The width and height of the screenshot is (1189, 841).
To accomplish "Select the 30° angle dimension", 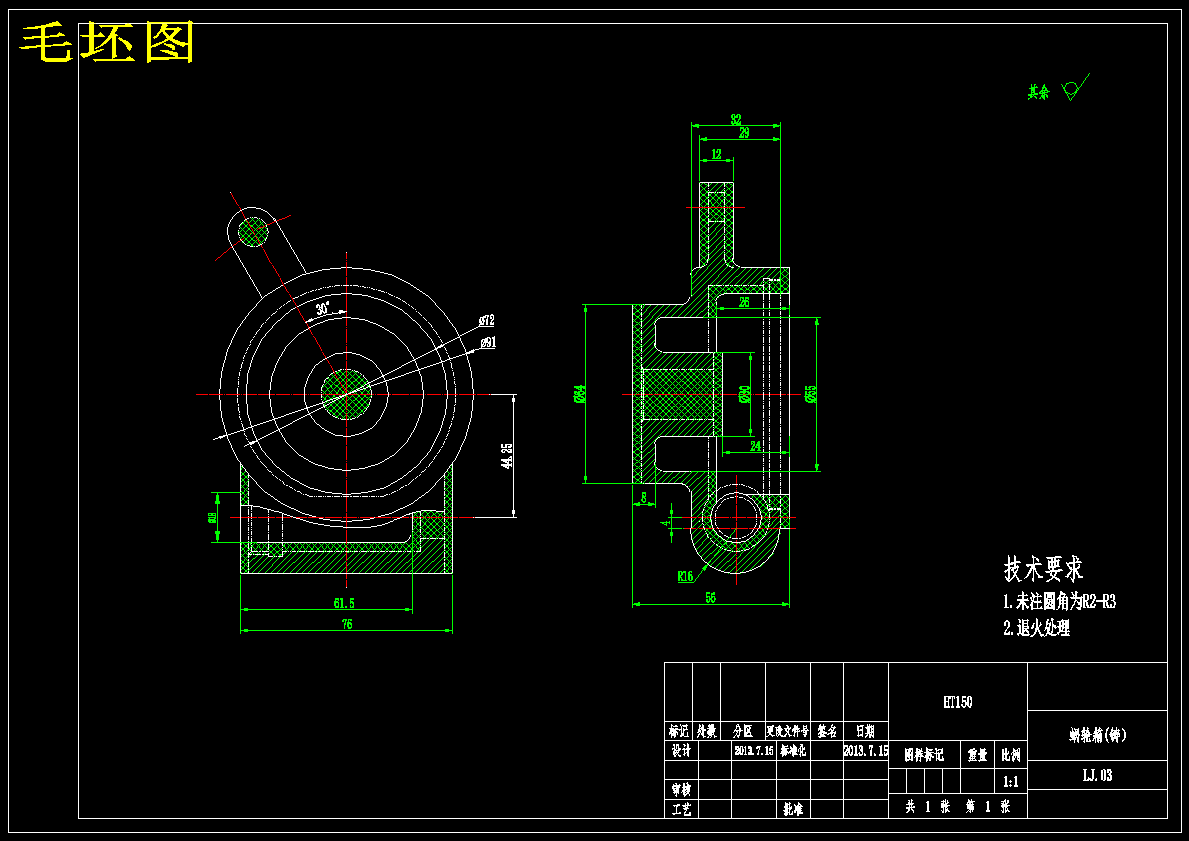I will point(323,309).
